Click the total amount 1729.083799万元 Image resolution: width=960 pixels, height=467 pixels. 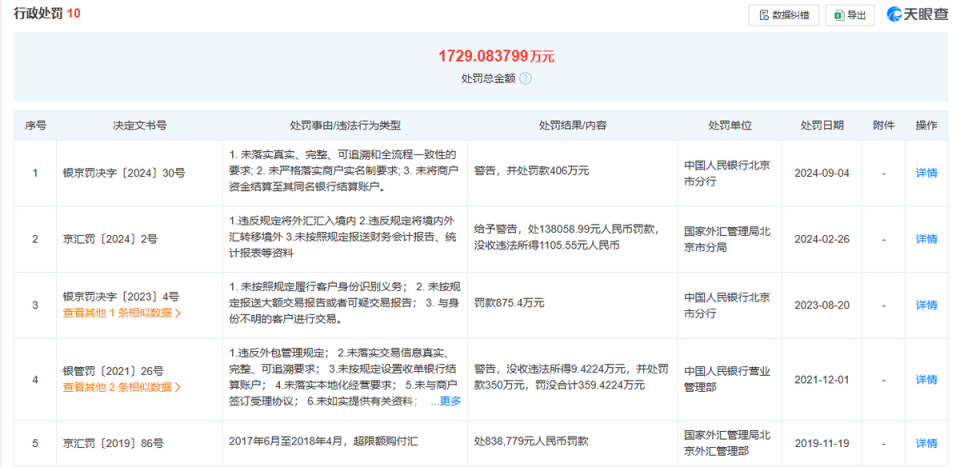(x=497, y=56)
